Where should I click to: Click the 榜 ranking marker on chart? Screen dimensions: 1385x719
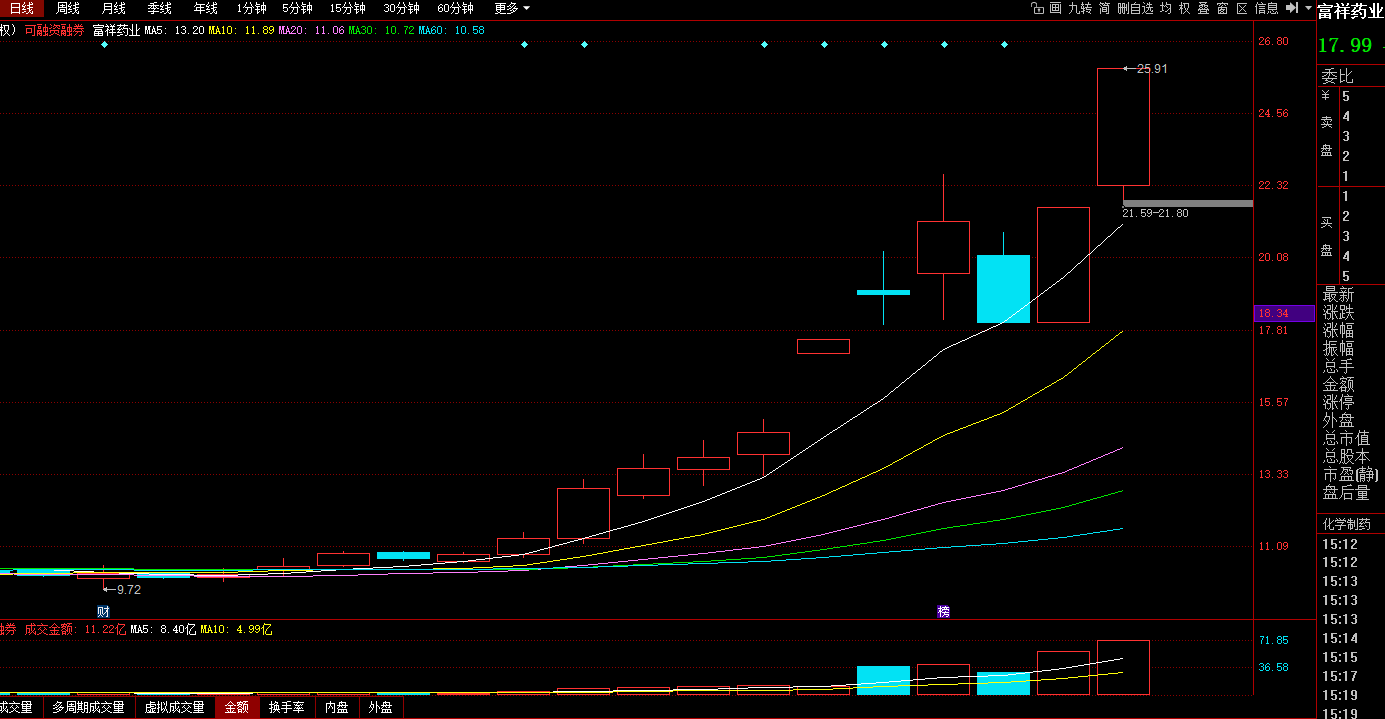(943, 611)
